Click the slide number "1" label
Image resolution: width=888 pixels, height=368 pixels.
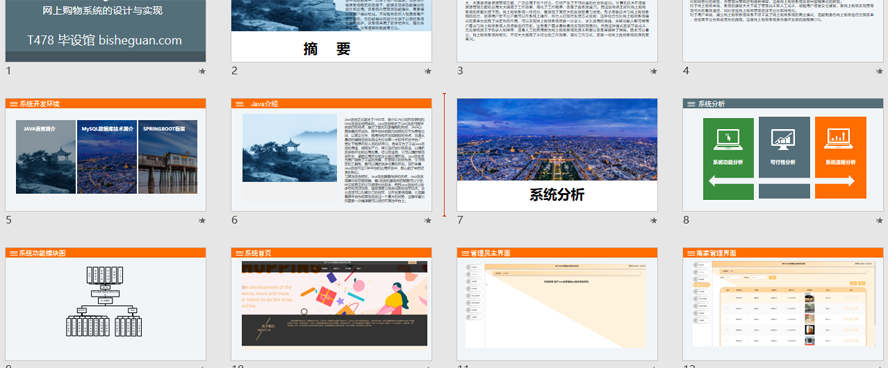(x=8, y=71)
